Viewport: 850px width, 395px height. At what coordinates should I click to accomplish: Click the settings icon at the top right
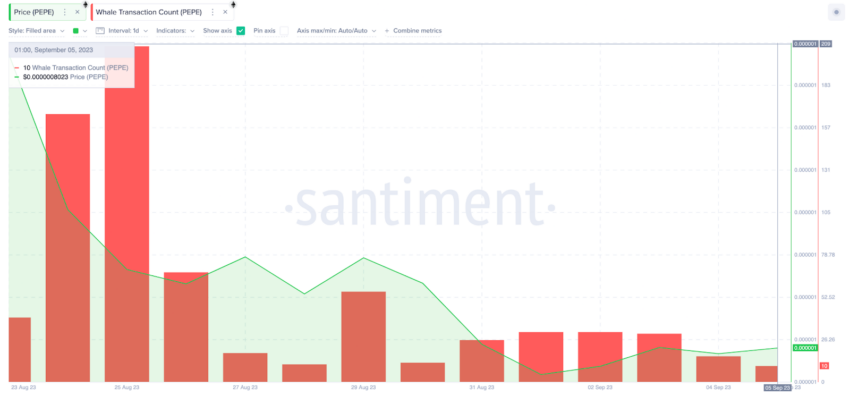[836, 12]
